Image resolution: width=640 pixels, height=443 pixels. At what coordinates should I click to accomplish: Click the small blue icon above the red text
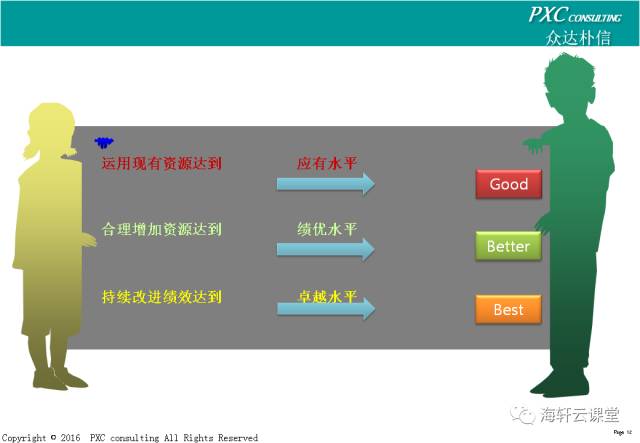pyautogui.click(x=103, y=143)
